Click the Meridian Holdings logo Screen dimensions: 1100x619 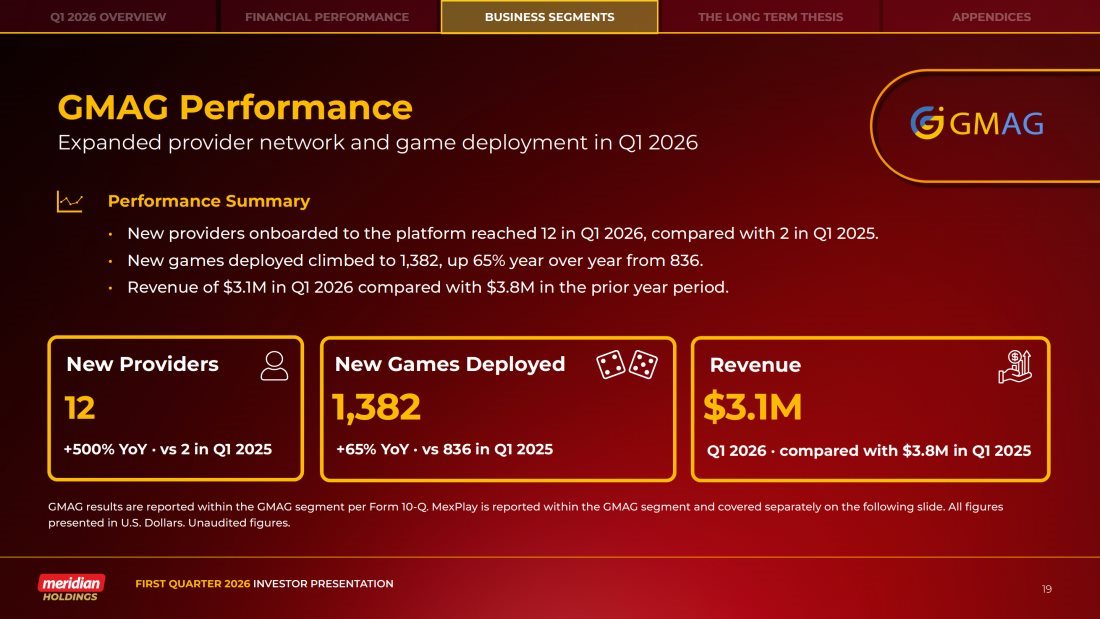point(71,587)
